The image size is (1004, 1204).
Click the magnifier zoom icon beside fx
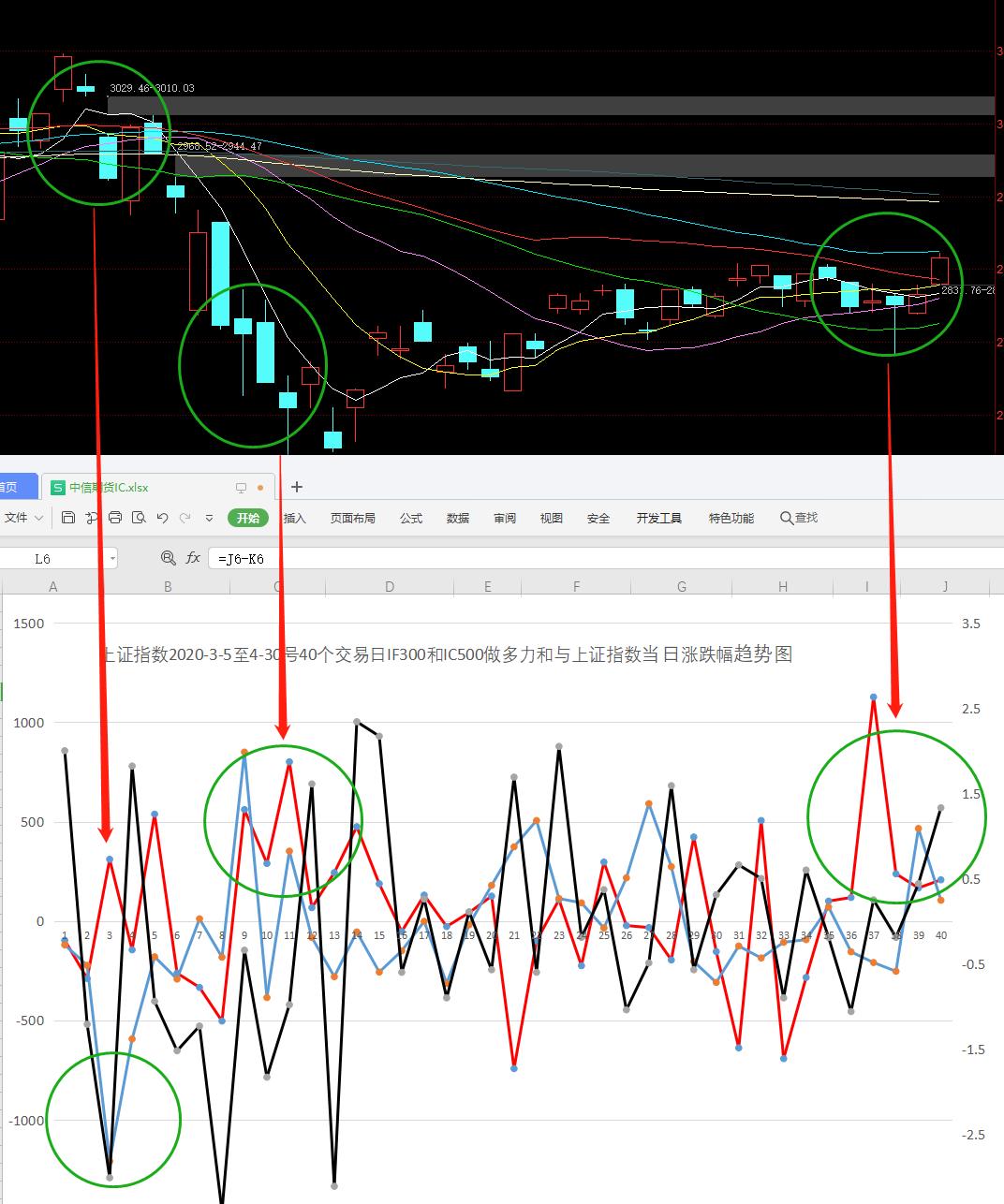pyautogui.click(x=169, y=558)
